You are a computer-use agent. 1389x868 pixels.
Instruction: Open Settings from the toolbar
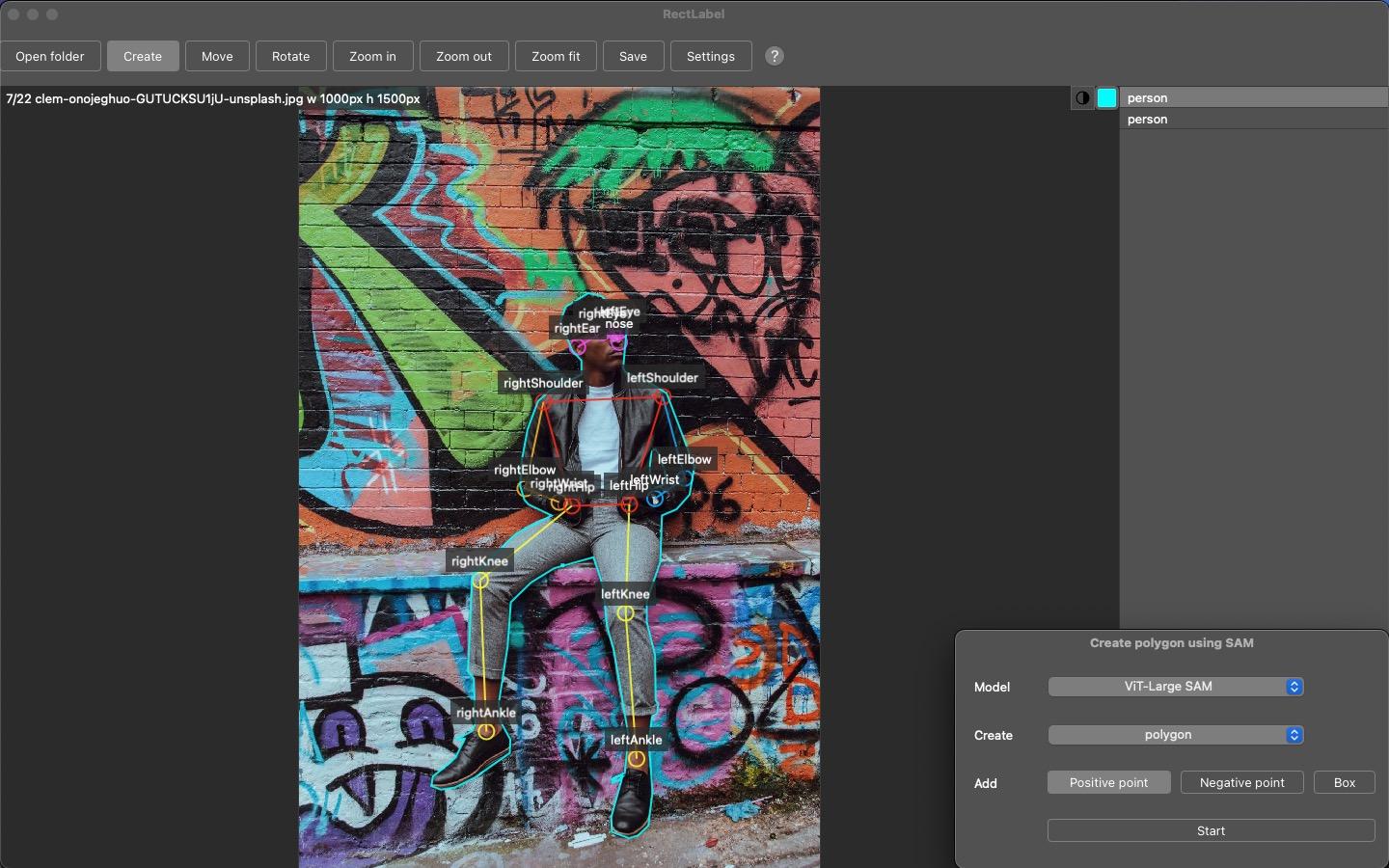point(710,56)
